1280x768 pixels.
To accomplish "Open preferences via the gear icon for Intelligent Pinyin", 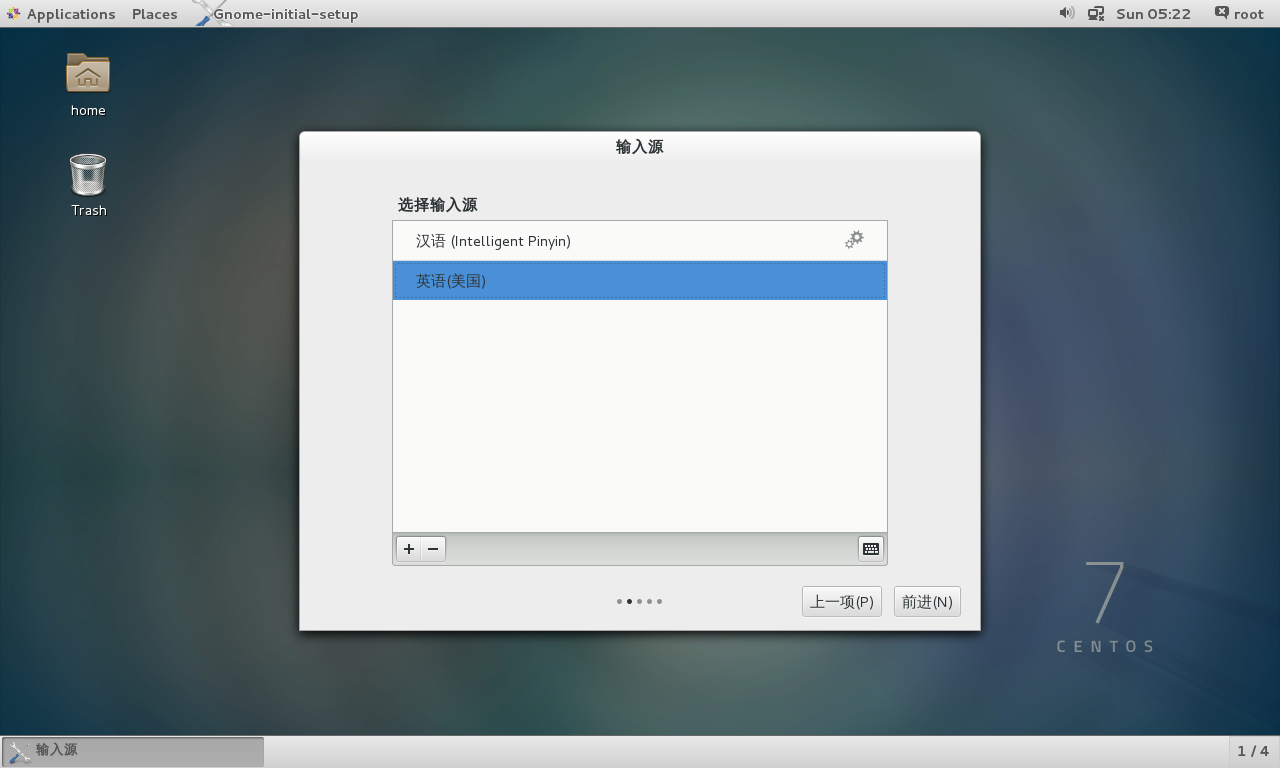I will [x=853, y=240].
